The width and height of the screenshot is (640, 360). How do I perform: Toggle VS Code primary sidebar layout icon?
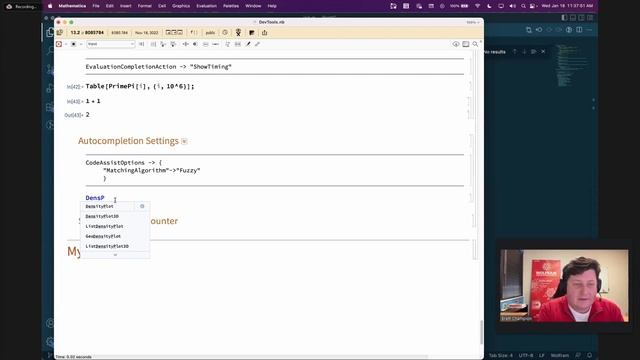pyautogui.click(x=564, y=18)
